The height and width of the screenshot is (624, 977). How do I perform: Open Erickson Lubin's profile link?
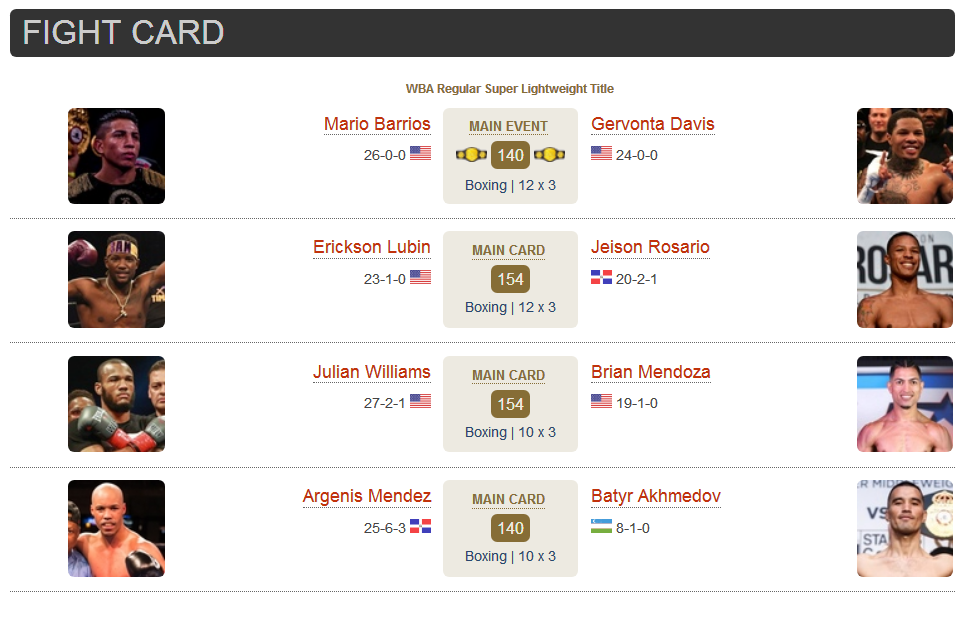[x=371, y=247]
